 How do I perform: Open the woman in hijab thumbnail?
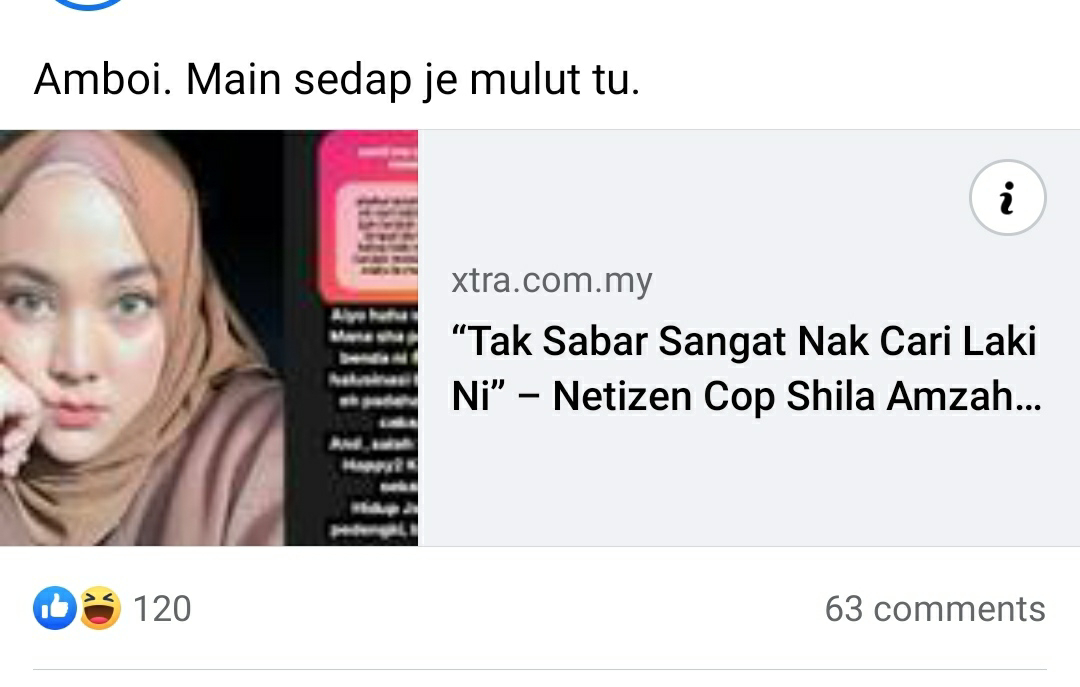pyautogui.click(x=141, y=338)
